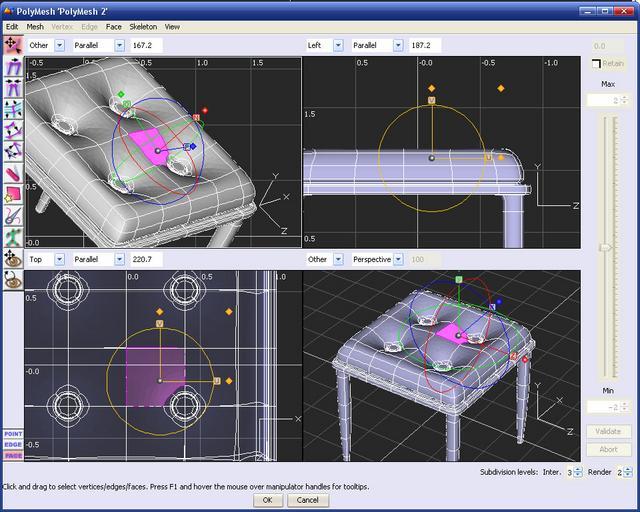This screenshot has width=640, height=512.
Task: Click the OK button
Action: coord(267,500)
